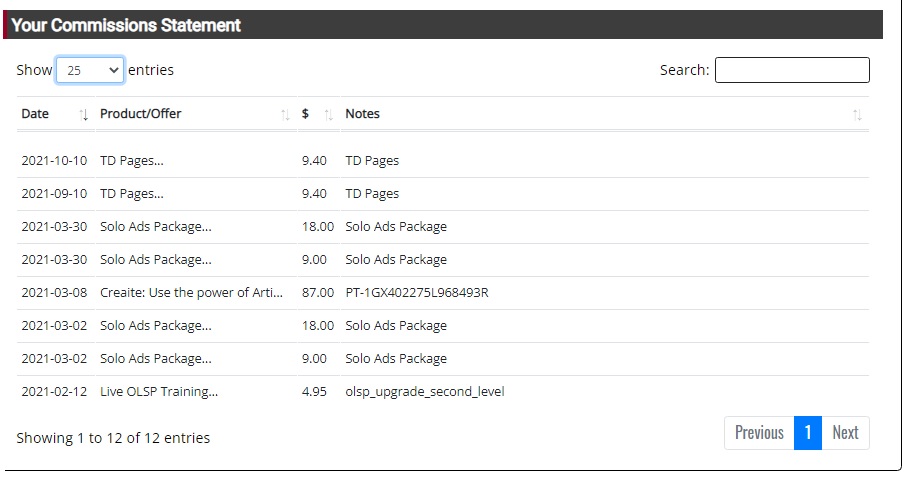Click the olsp_upgrade_second_level note
The image size is (920, 483).
coord(425,391)
